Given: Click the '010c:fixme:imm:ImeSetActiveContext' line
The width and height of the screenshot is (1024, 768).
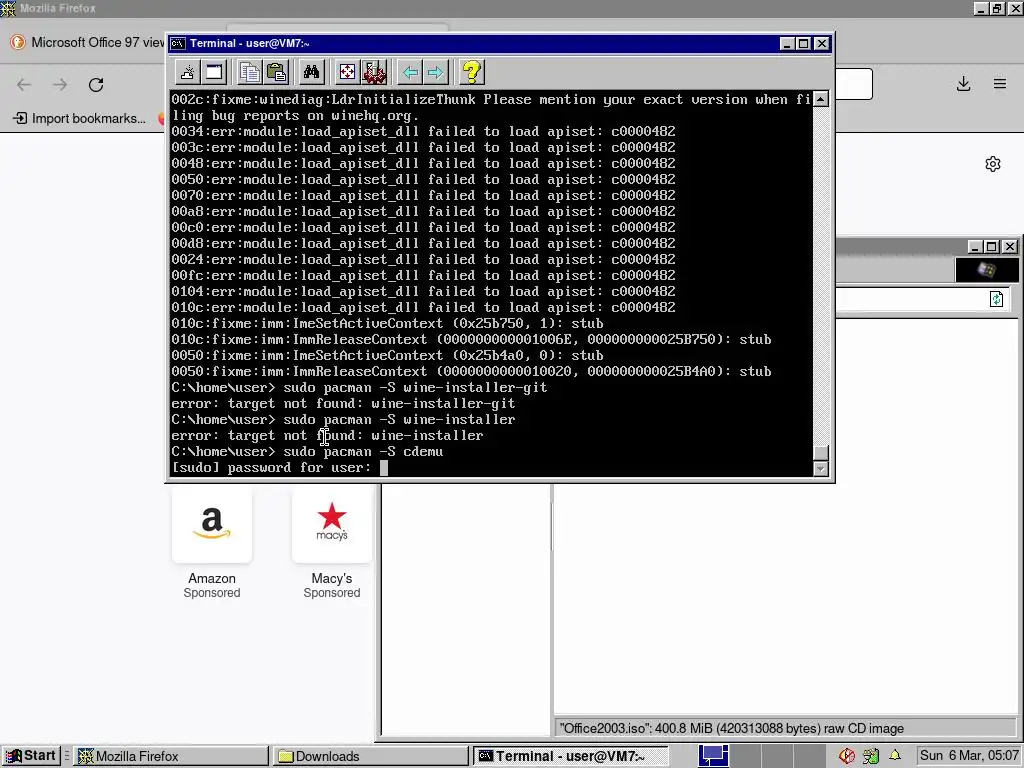Looking at the screenshot, I should 387,323.
